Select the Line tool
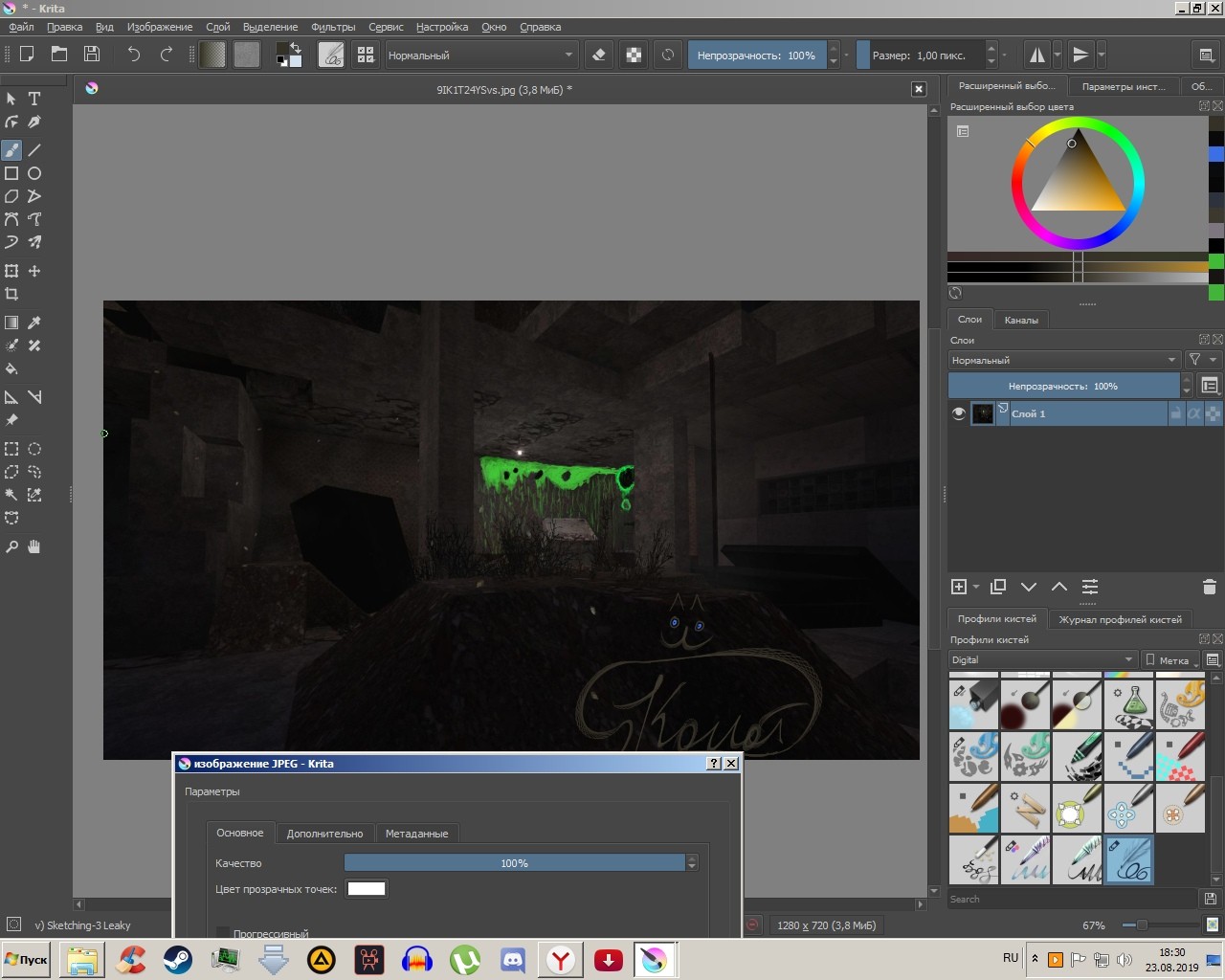 [34, 150]
